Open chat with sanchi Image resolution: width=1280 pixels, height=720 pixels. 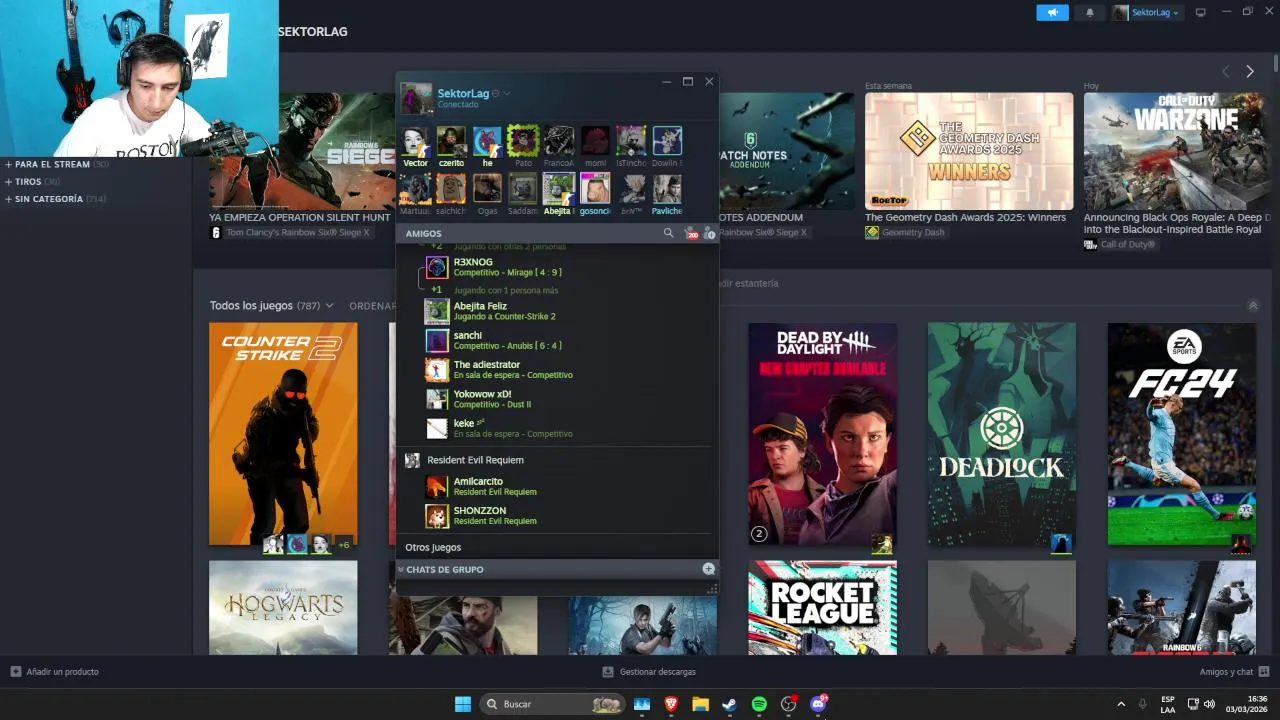557,340
